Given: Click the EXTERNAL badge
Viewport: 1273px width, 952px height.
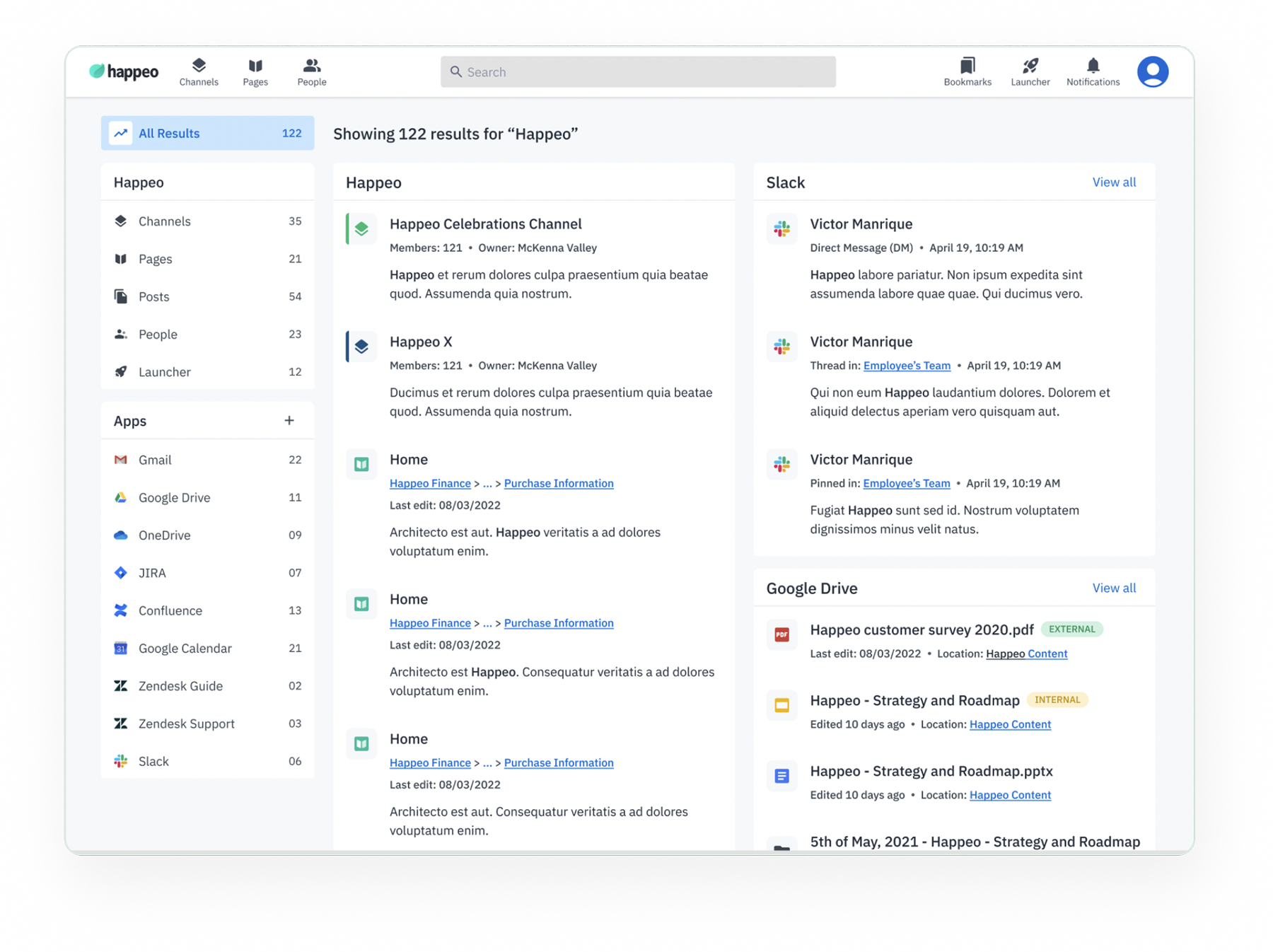Looking at the screenshot, I should (x=1071, y=629).
